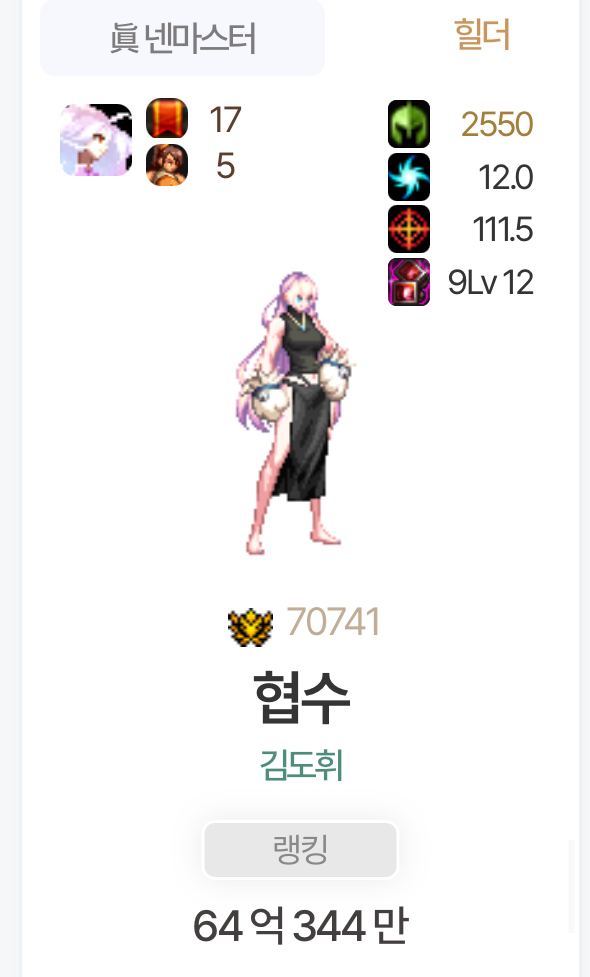Image resolution: width=590 pixels, height=977 pixels.
Task: Click the damage value 64 억 344 만
Action: (x=301, y=925)
